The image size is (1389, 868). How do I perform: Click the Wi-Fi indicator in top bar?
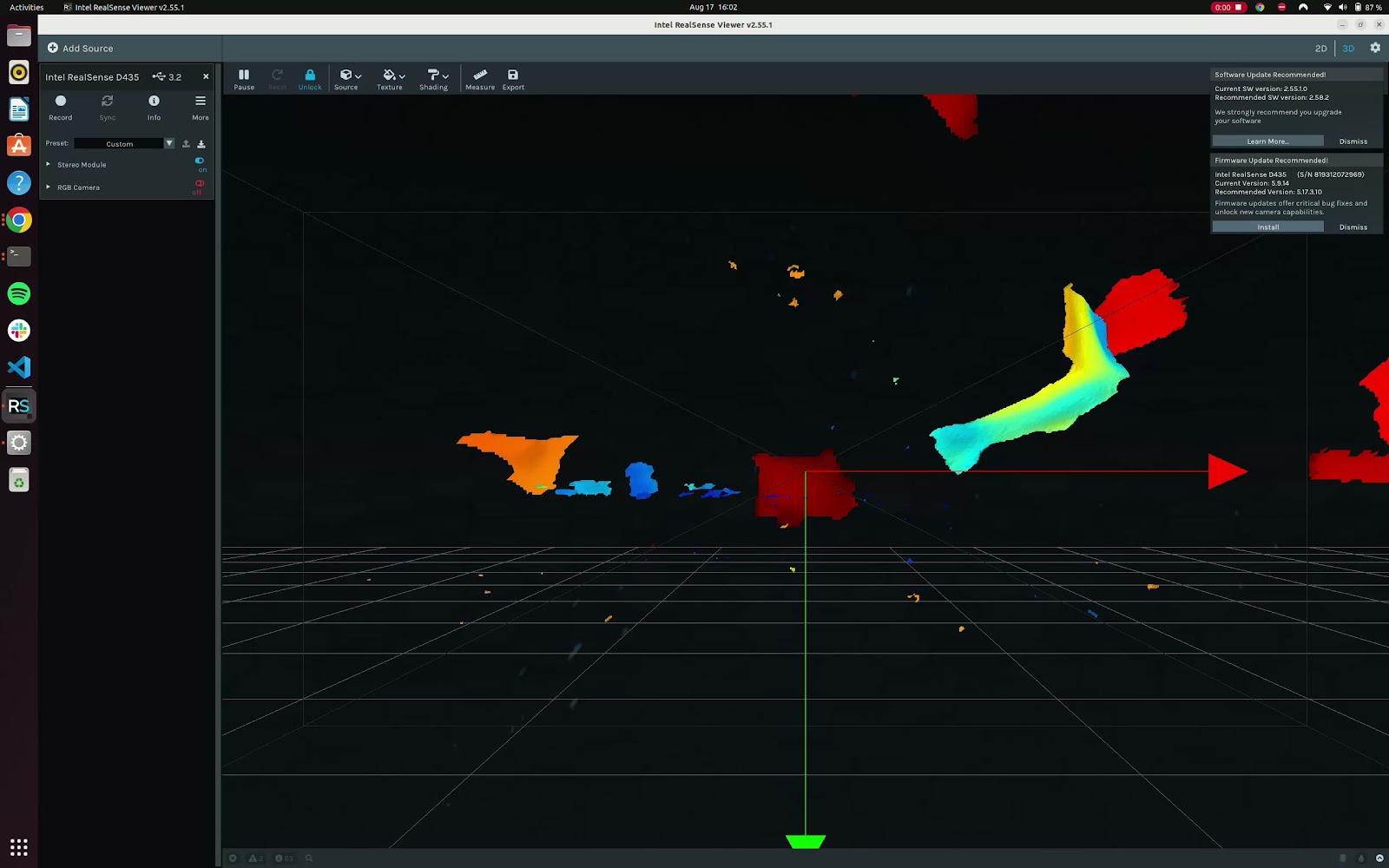[1326, 7]
